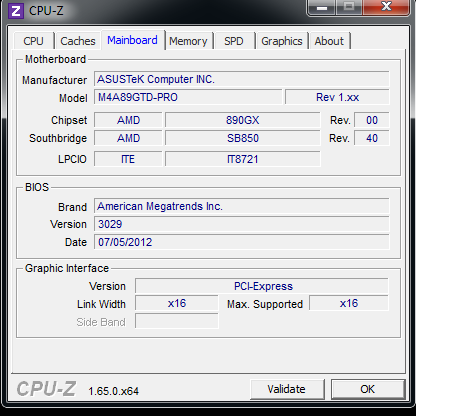Click the empty Side Band field
Screen dimensions: 450x416
point(177,322)
